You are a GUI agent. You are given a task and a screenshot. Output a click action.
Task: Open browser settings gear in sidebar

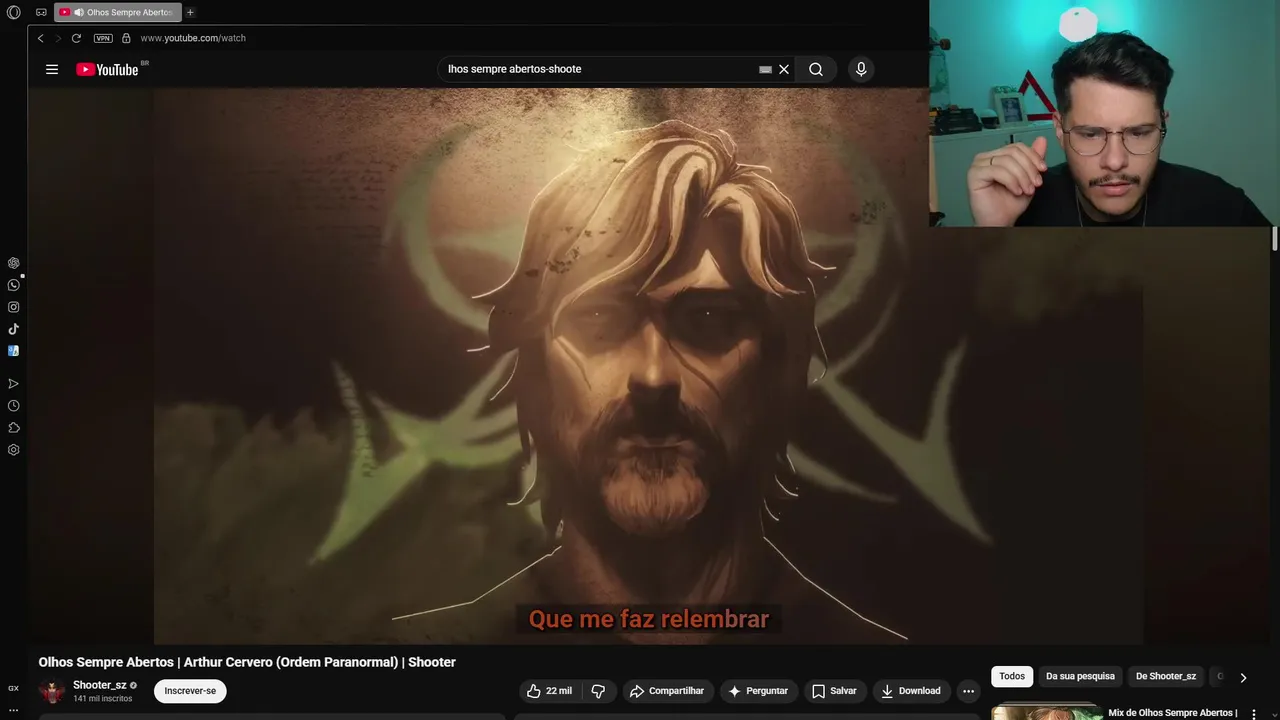(13, 450)
